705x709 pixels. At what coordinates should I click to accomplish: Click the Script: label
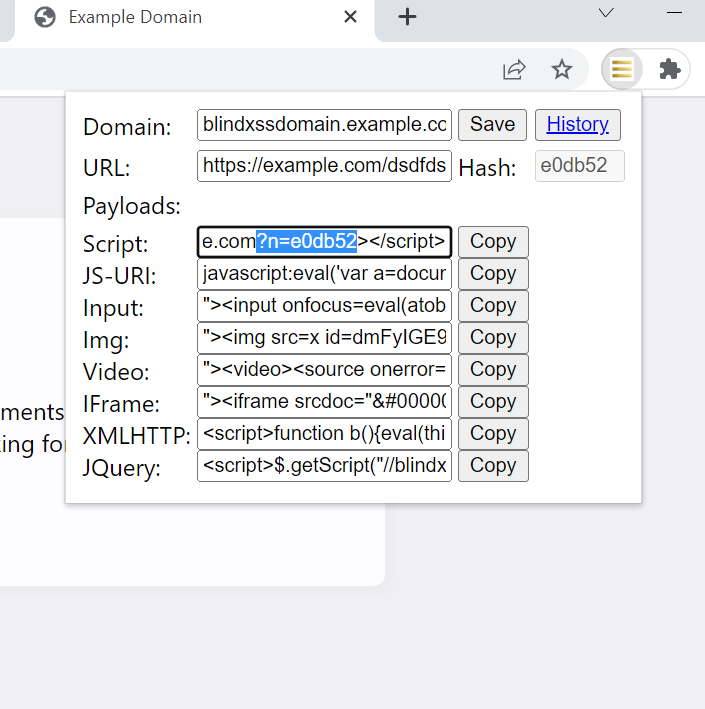pyautogui.click(x=115, y=244)
